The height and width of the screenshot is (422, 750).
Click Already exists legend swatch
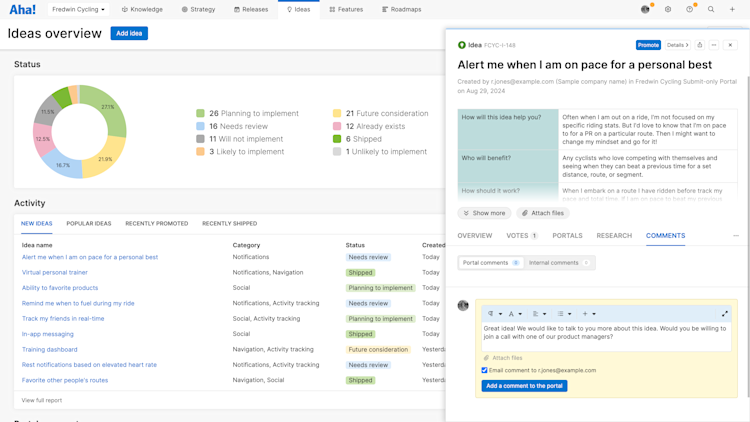[x=337, y=126]
